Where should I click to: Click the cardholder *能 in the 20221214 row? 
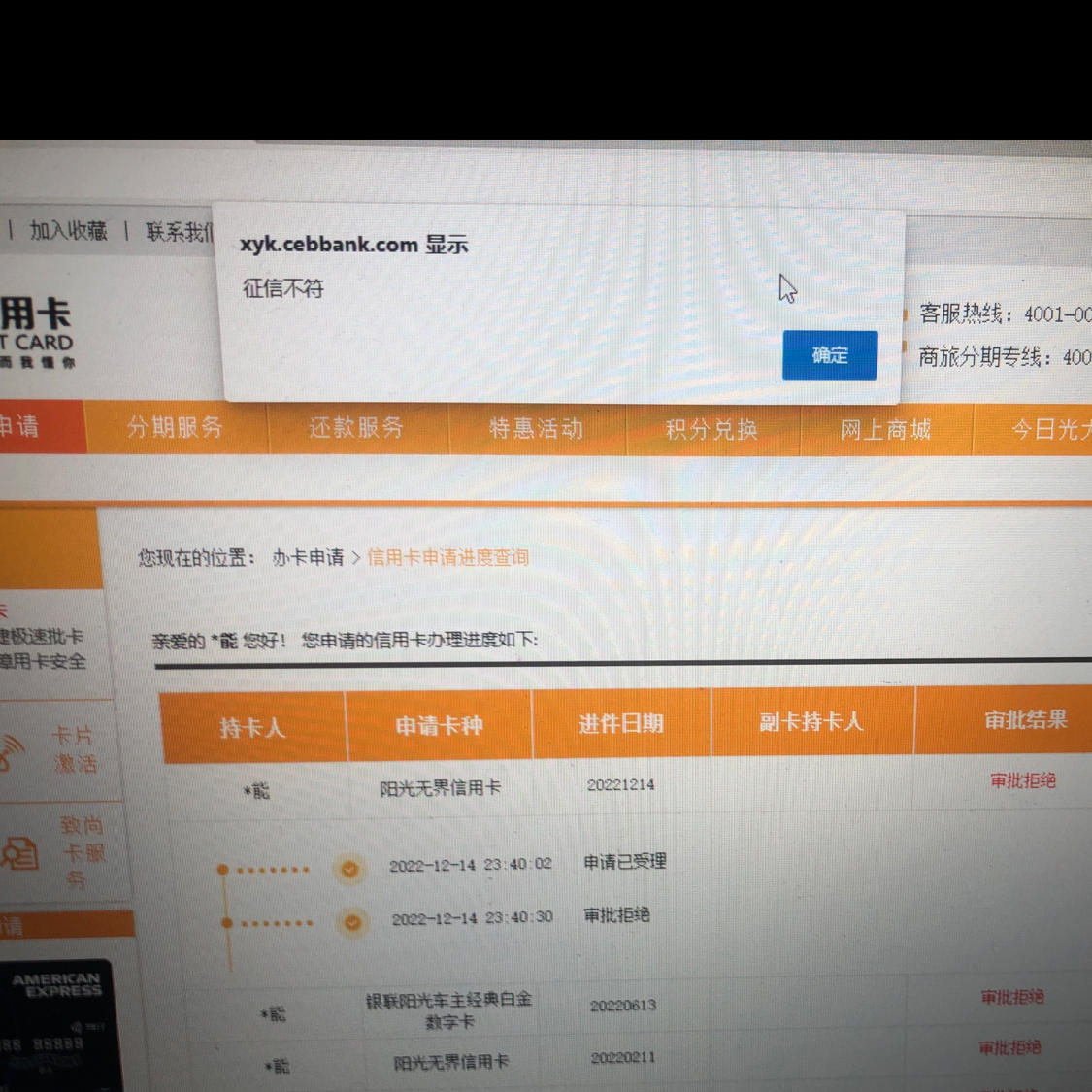click(256, 790)
